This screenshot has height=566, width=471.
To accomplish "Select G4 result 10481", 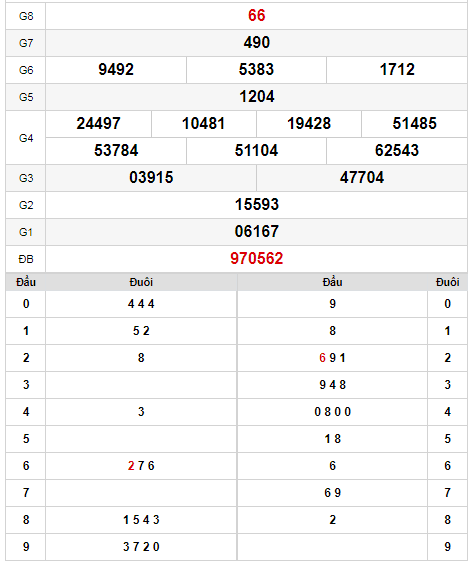I will point(204,123).
